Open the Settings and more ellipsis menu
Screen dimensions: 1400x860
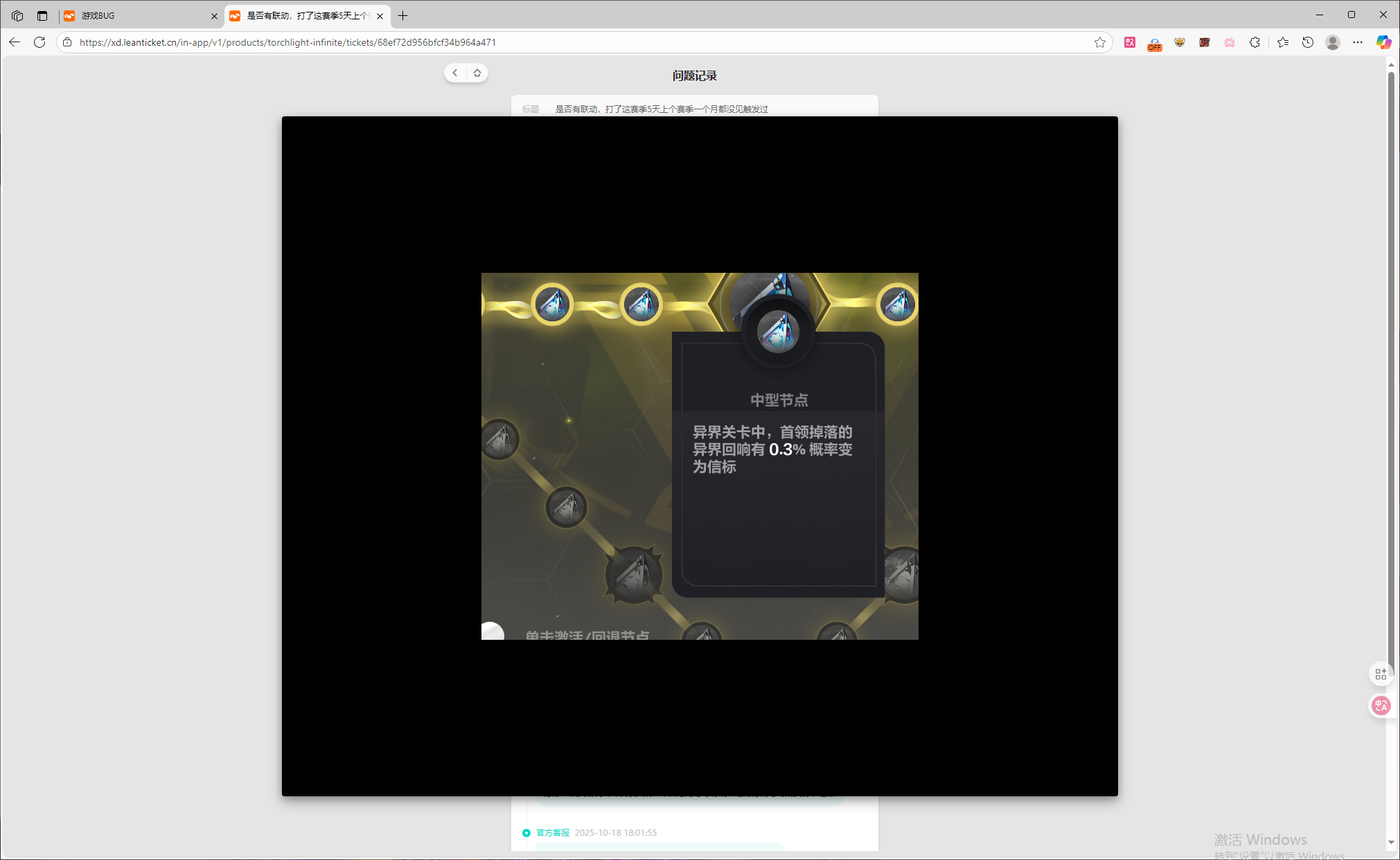pyautogui.click(x=1358, y=42)
